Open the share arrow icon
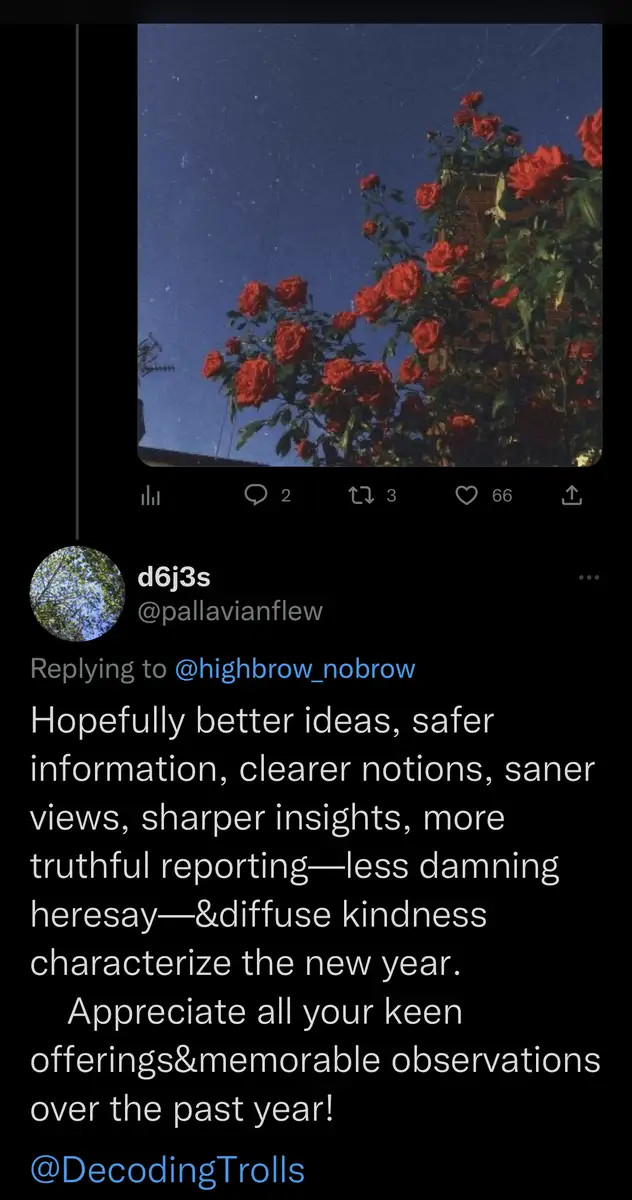The width and height of the screenshot is (632, 1200). (x=572, y=495)
